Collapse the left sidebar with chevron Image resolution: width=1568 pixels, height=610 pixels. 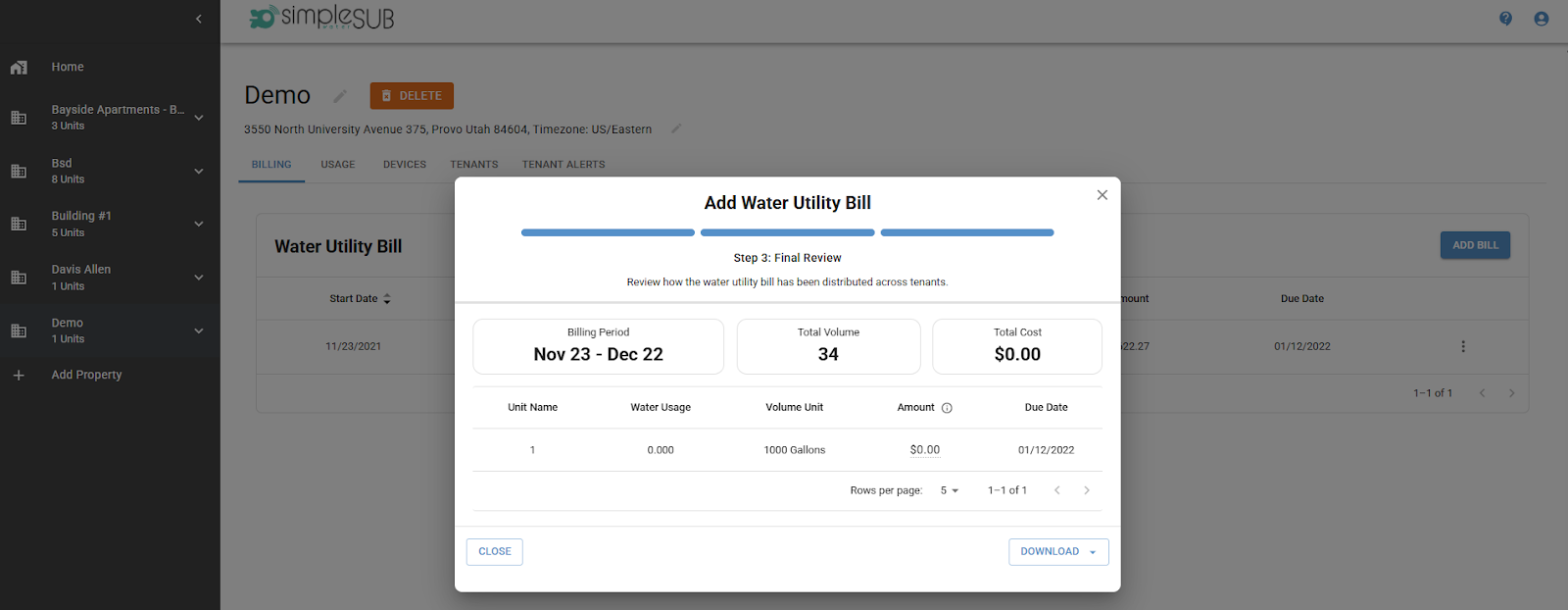(x=199, y=19)
